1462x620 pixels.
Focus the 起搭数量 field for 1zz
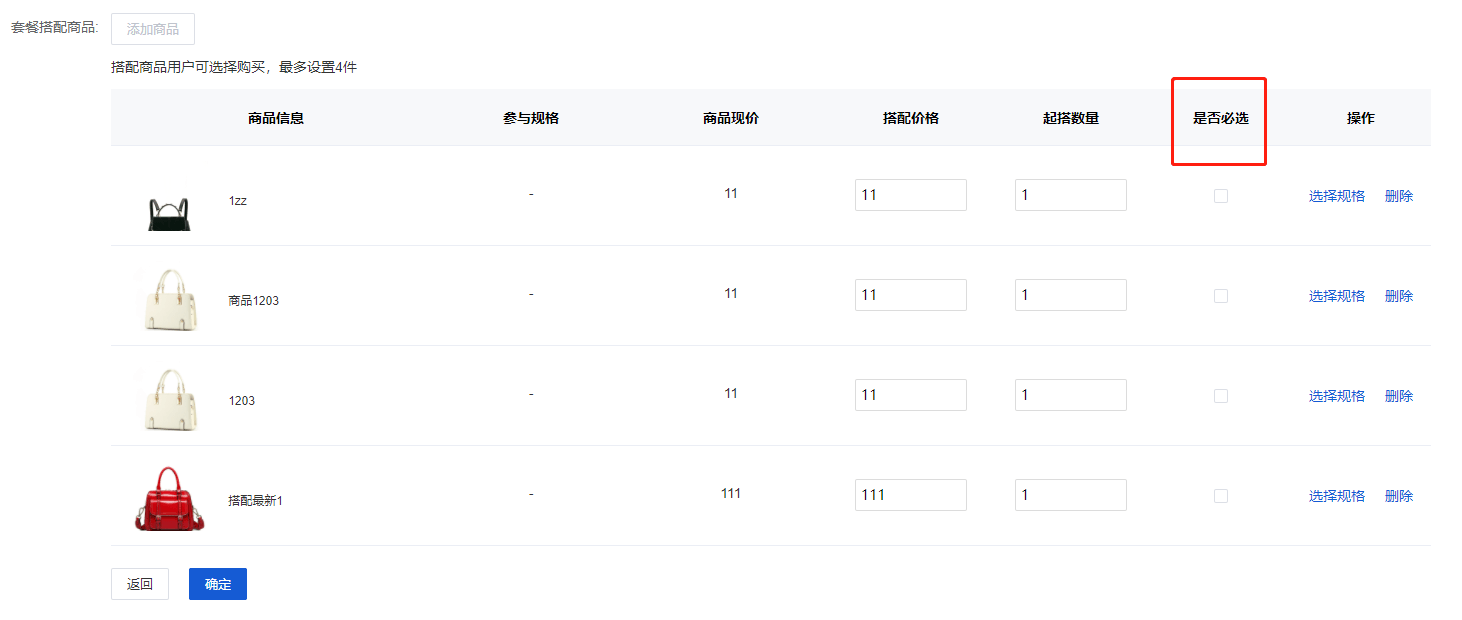[x=1071, y=195]
